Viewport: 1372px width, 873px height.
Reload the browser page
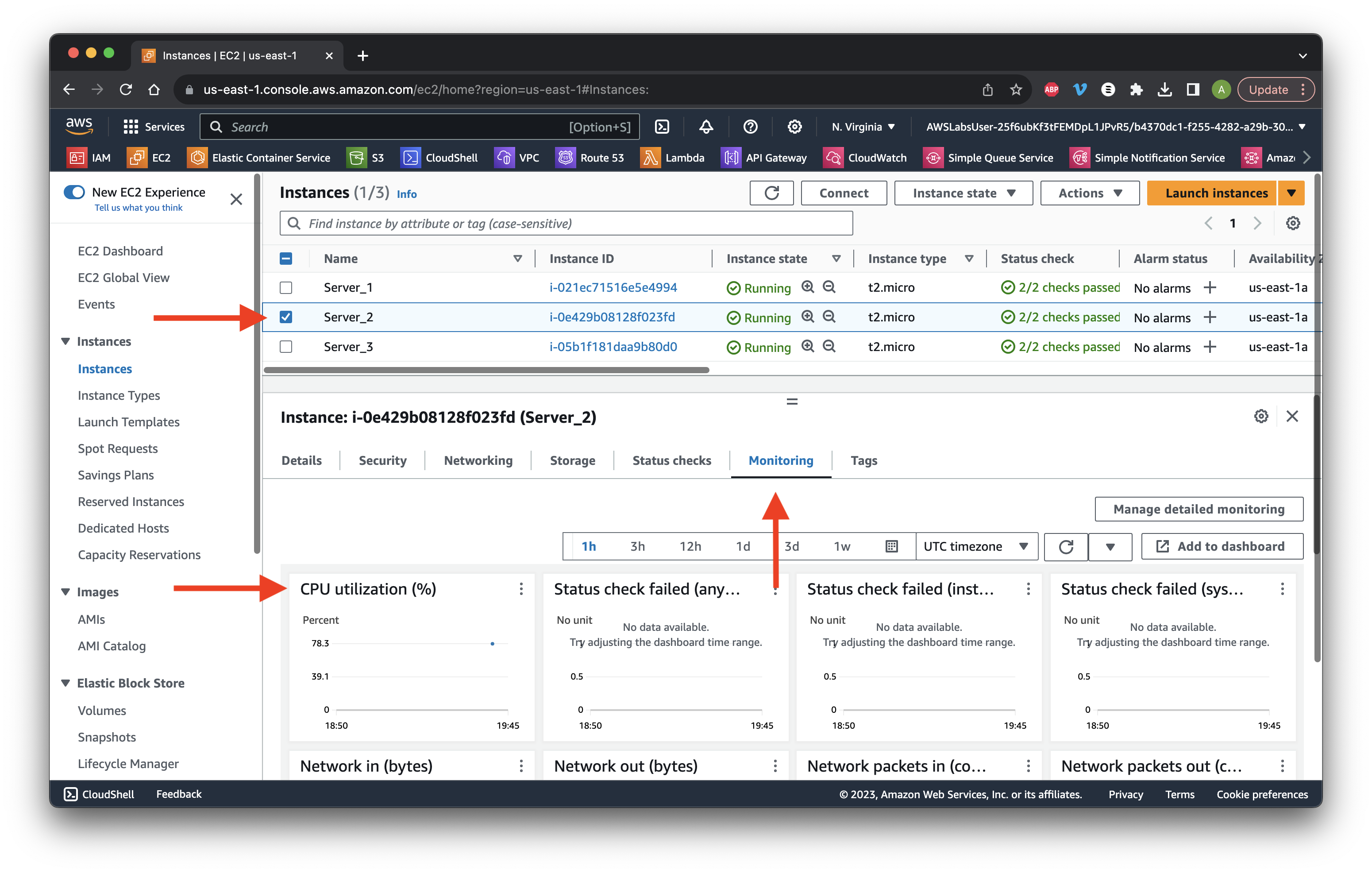(x=125, y=89)
